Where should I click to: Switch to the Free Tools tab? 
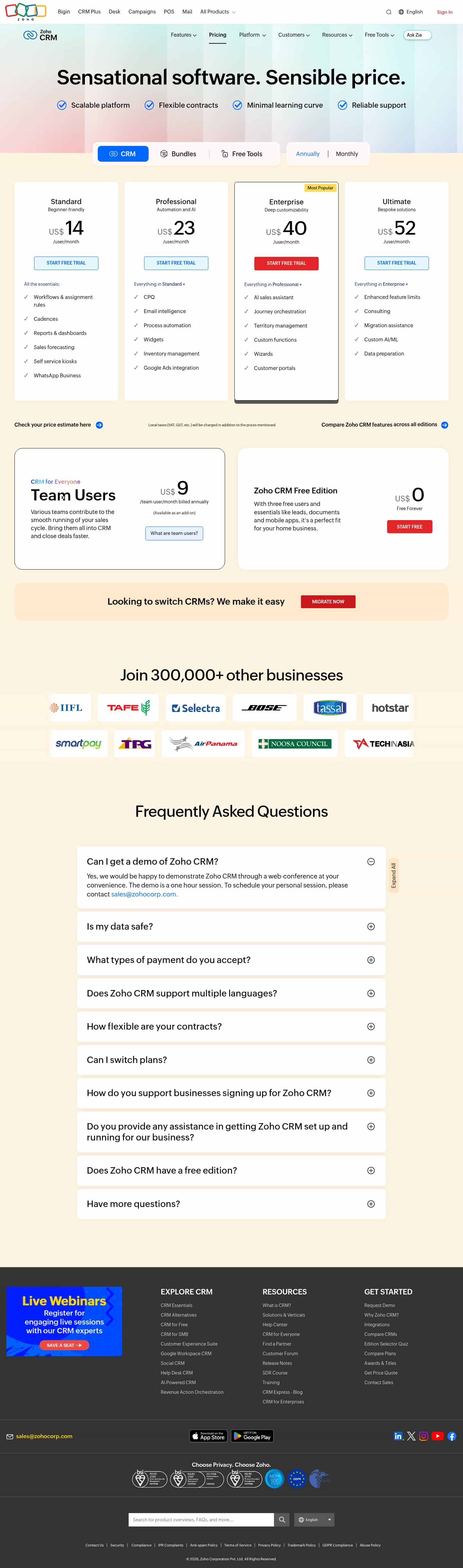[x=242, y=154]
